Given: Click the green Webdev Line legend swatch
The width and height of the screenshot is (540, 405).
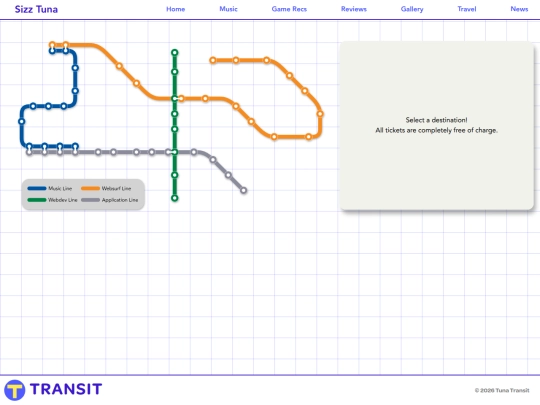Looking at the screenshot, I should [37, 200].
